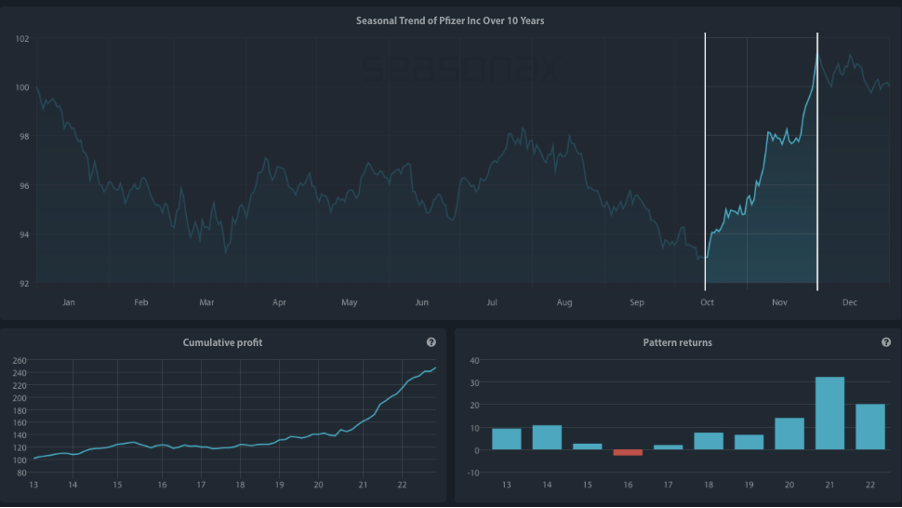Click the highlighted seasonal peak in November
The image size is (902, 508).
(817, 54)
